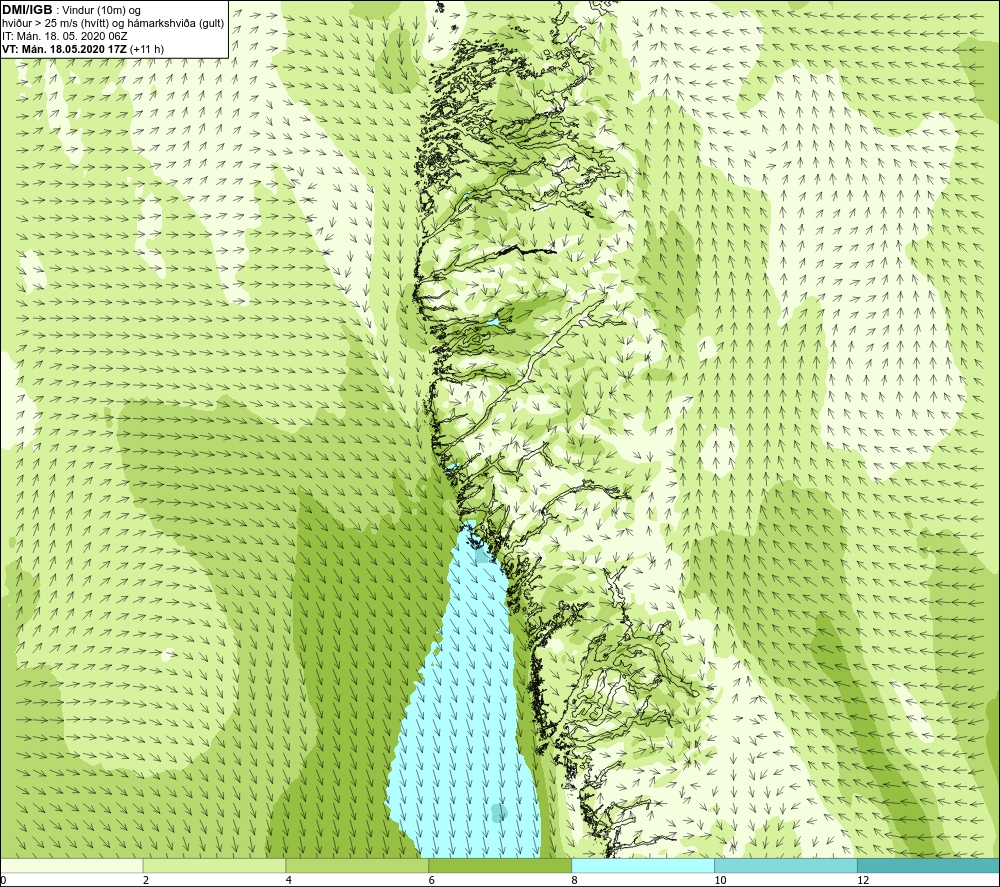This screenshot has height=887, width=1000.
Task: Click the scale label 4
Action: coord(289,881)
